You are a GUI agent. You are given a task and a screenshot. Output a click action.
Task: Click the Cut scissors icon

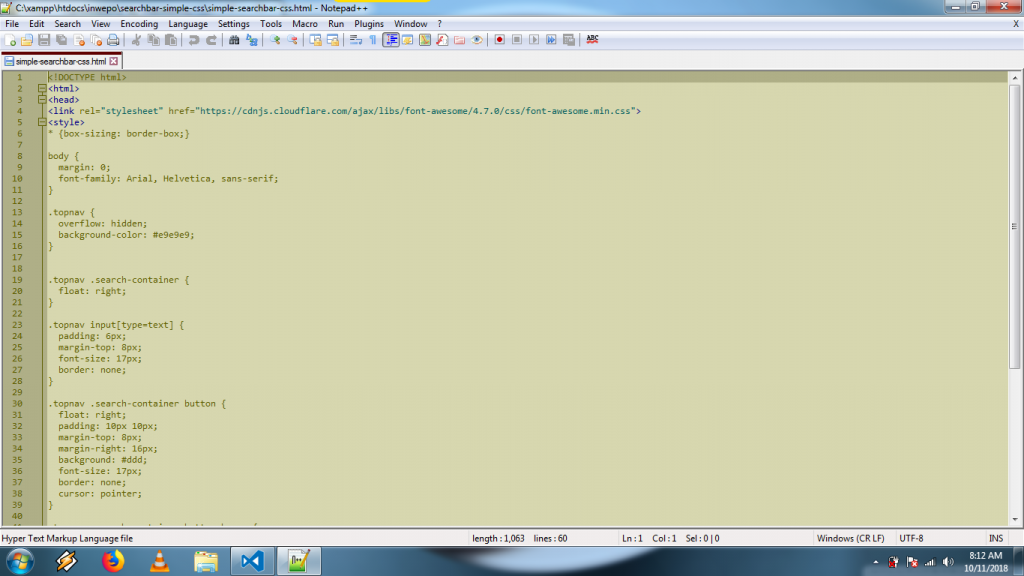click(x=136, y=40)
